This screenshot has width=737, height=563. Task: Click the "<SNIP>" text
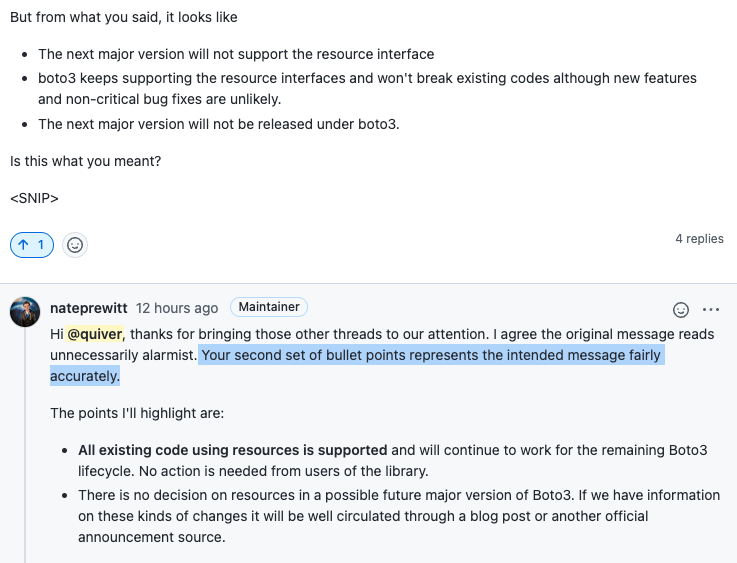tap(34, 198)
